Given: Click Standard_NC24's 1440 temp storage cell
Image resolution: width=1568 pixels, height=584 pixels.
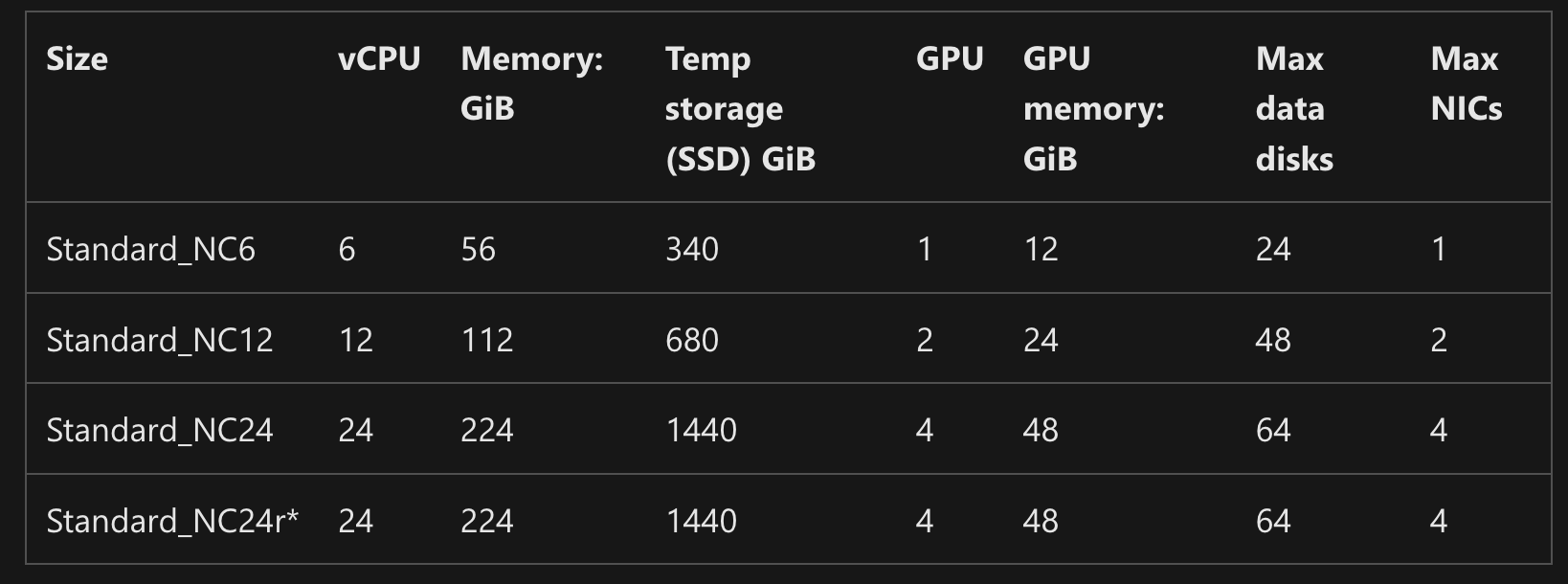Looking at the screenshot, I should tap(702, 430).
